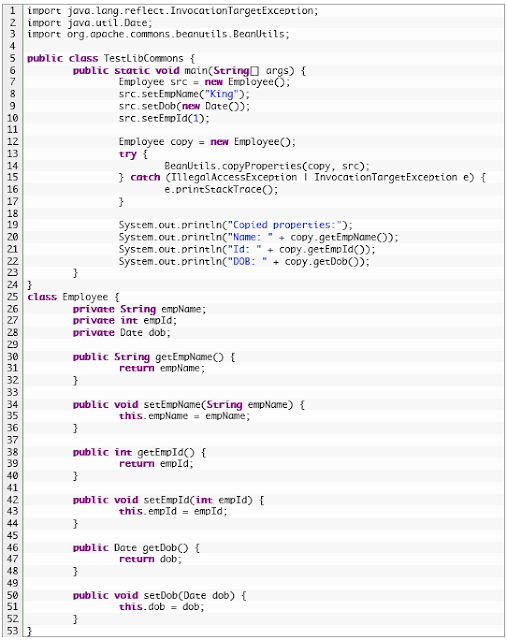507x640 pixels.
Task: Click the BeanUtils import statement
Action: [158, 34]
